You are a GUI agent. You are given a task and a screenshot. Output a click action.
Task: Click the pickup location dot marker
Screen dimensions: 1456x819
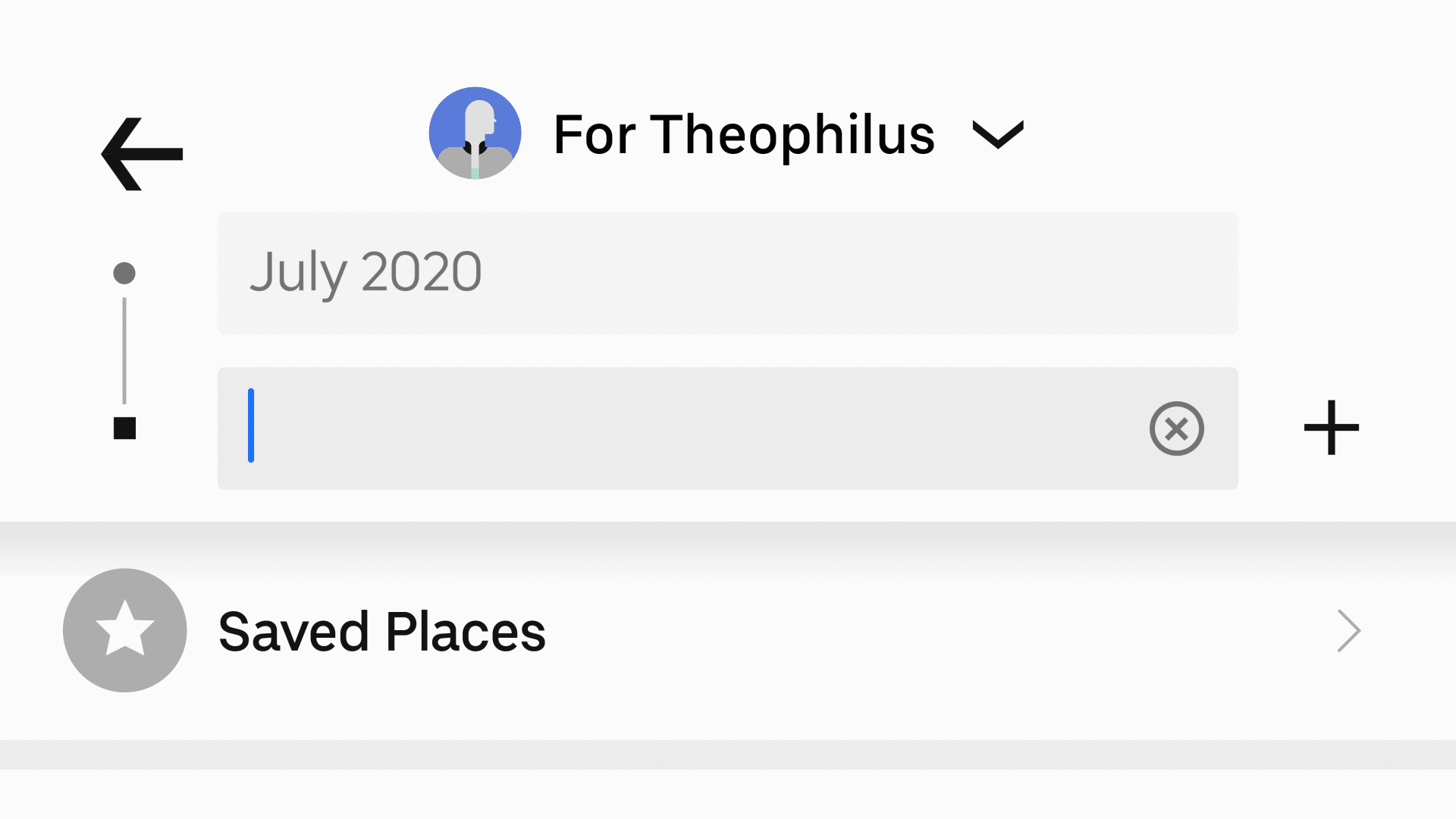[x=124, y=271]
